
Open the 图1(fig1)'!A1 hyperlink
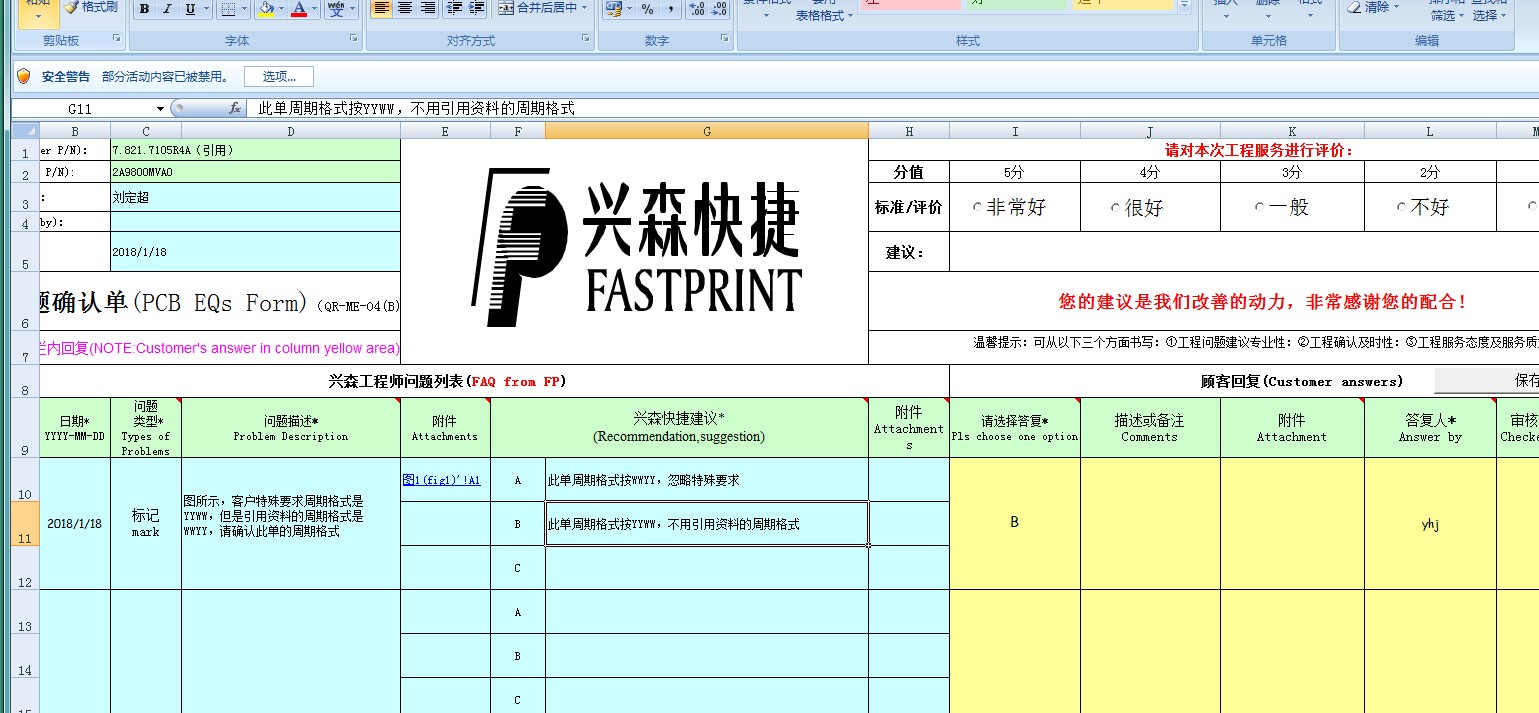[441, 480]
